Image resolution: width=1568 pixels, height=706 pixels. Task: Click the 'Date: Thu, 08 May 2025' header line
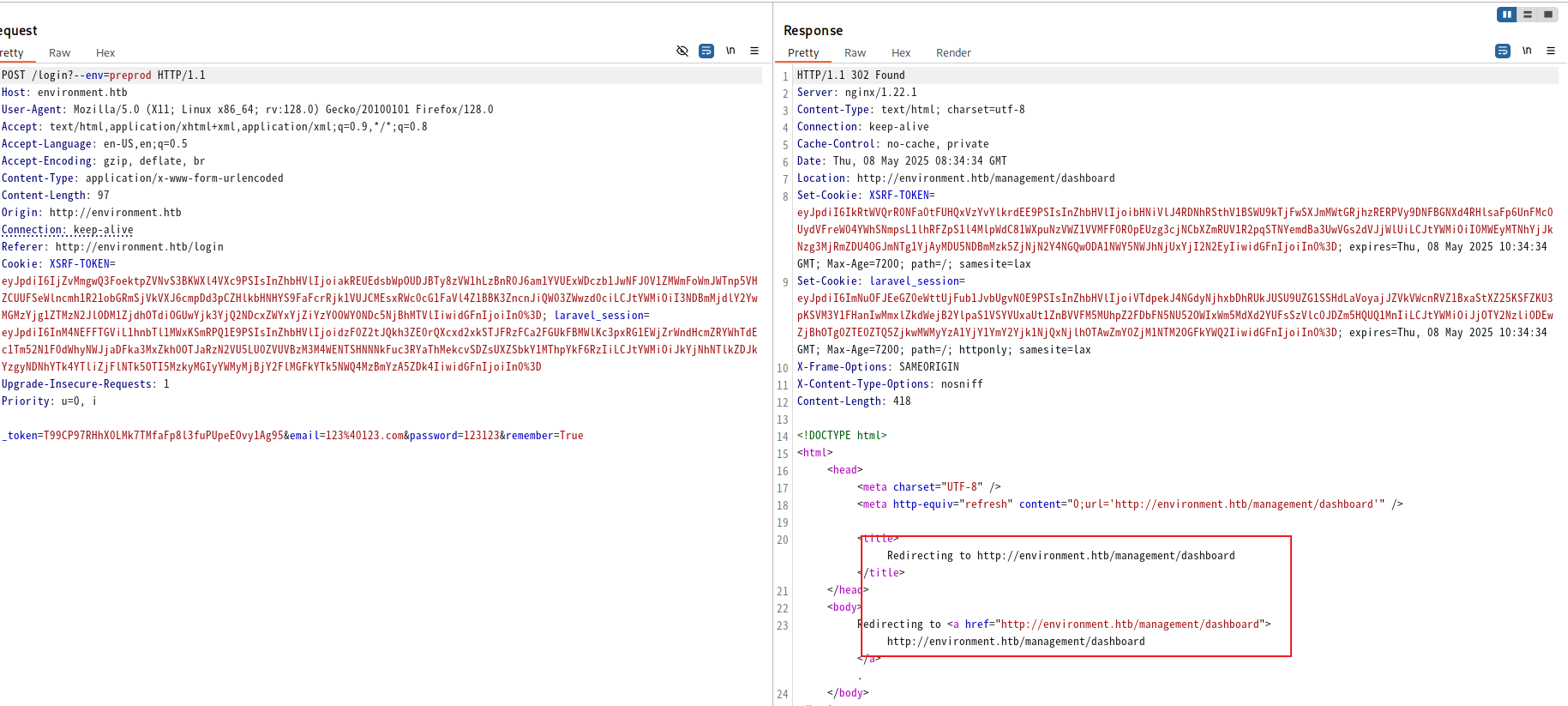pos(902,161)
